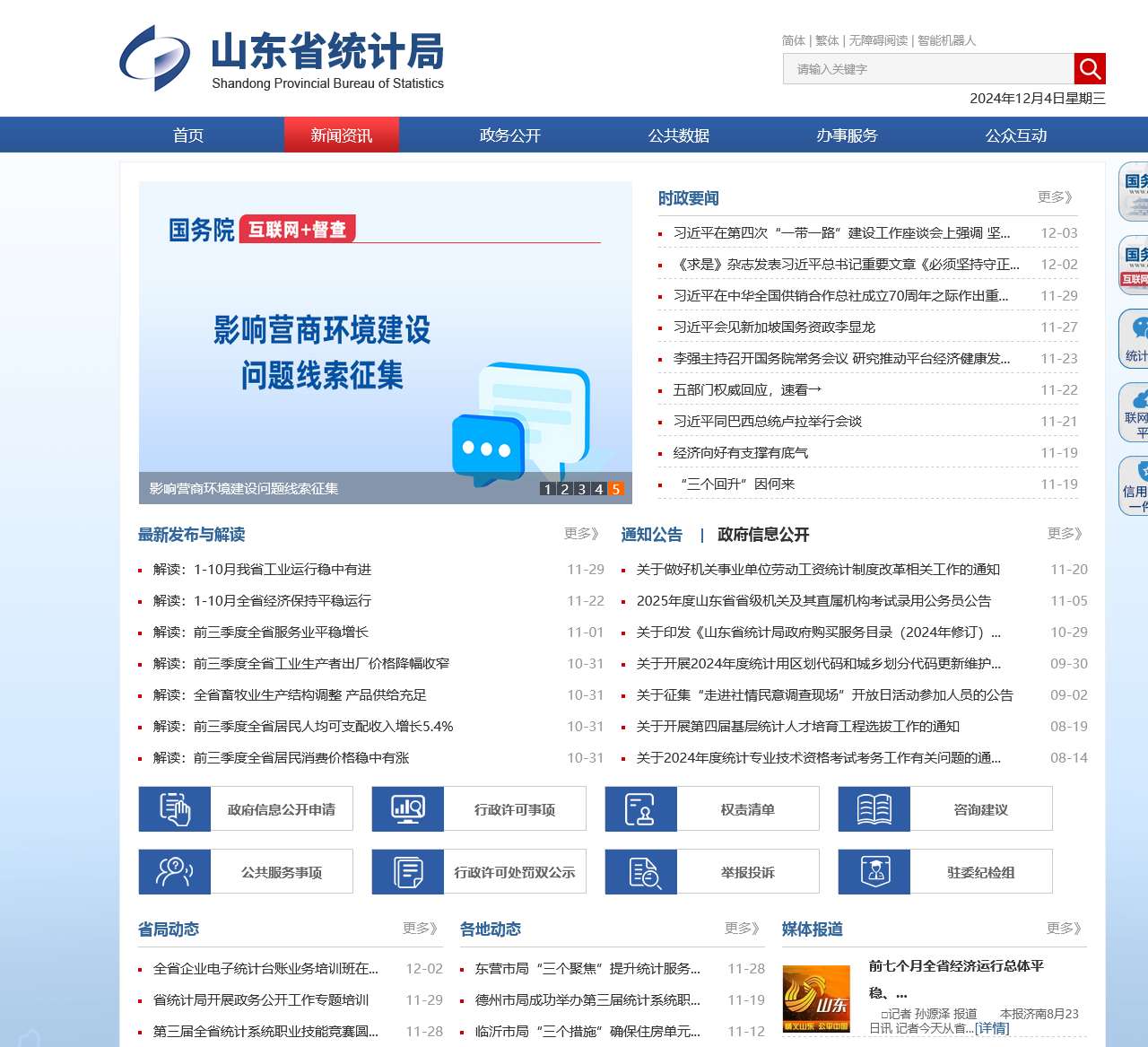
Task: Expand 更多 next to 时政要闻
Action: tap(1055, 197)
